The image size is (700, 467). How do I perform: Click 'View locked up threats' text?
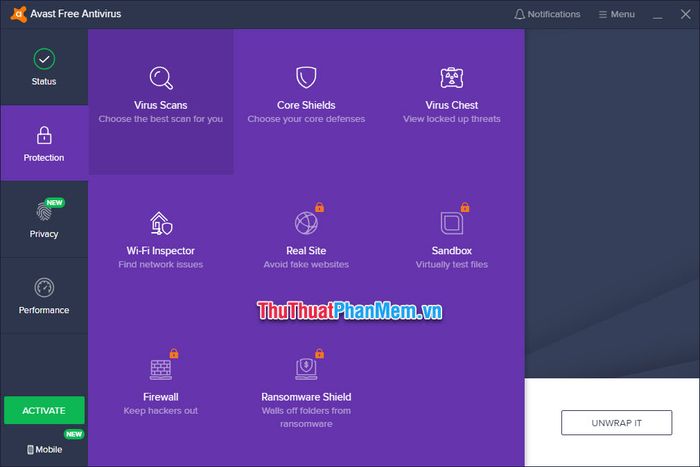452,119
